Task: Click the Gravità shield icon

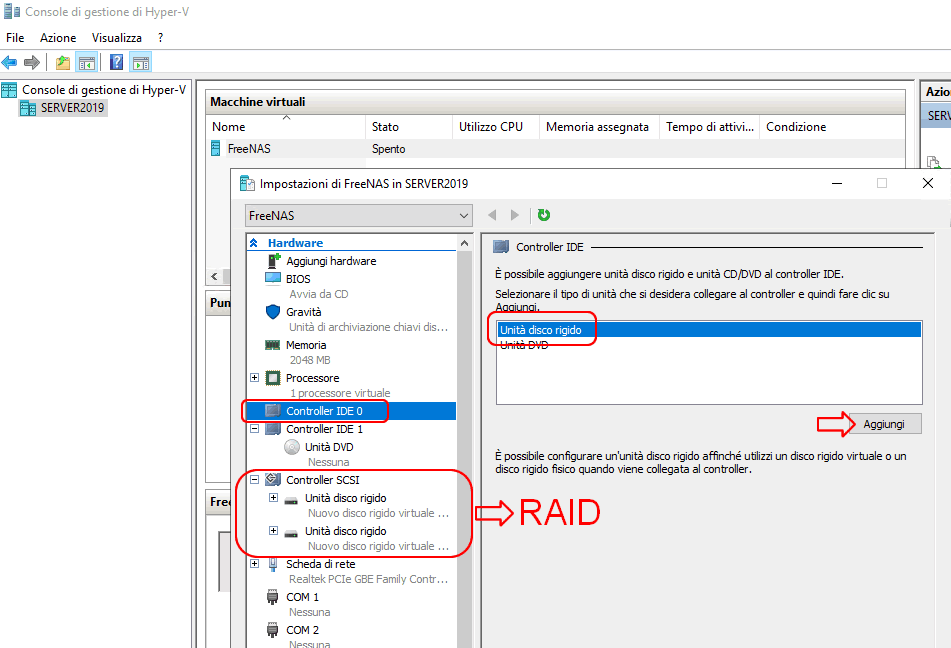Action: (273, 312)
